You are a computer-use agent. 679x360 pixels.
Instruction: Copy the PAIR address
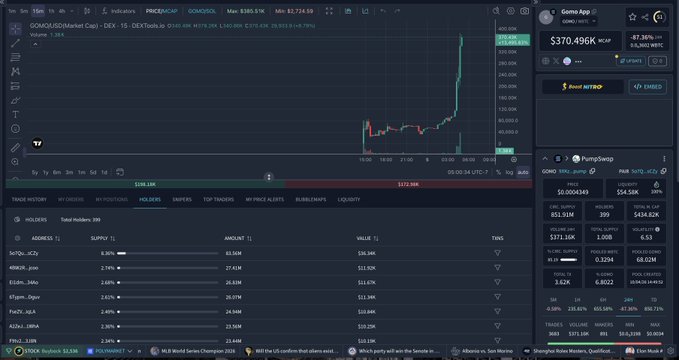[x=663, y=172]
